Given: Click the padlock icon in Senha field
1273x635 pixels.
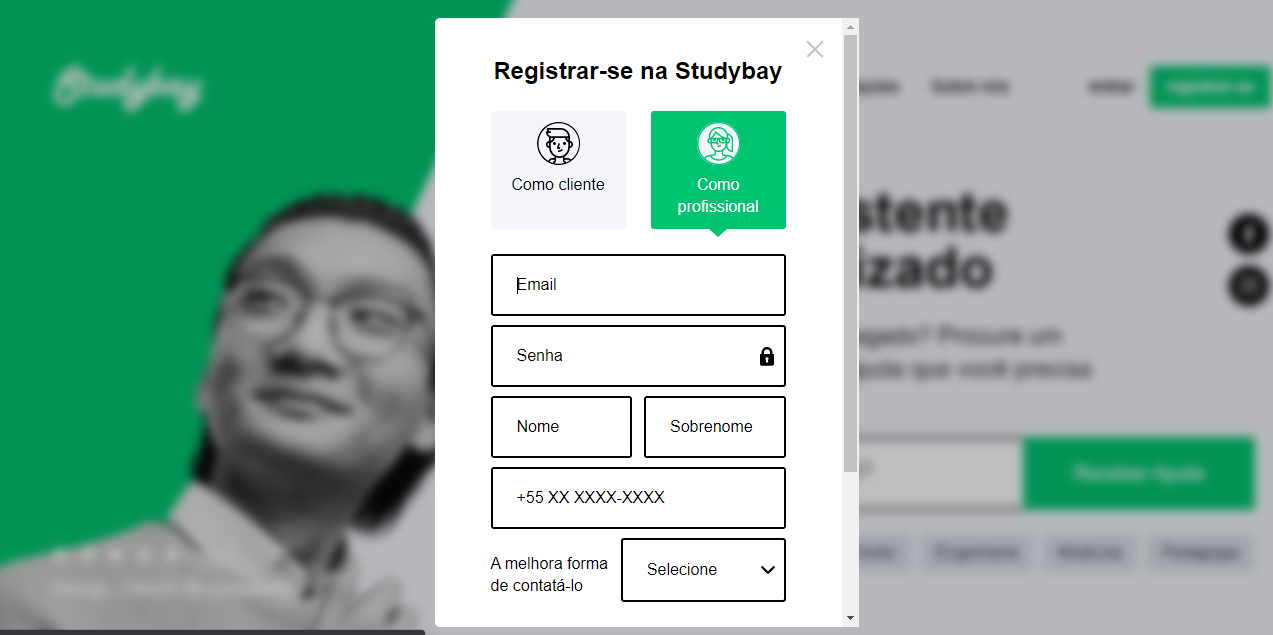Looking at the screenshot, I should coord(767,356).
